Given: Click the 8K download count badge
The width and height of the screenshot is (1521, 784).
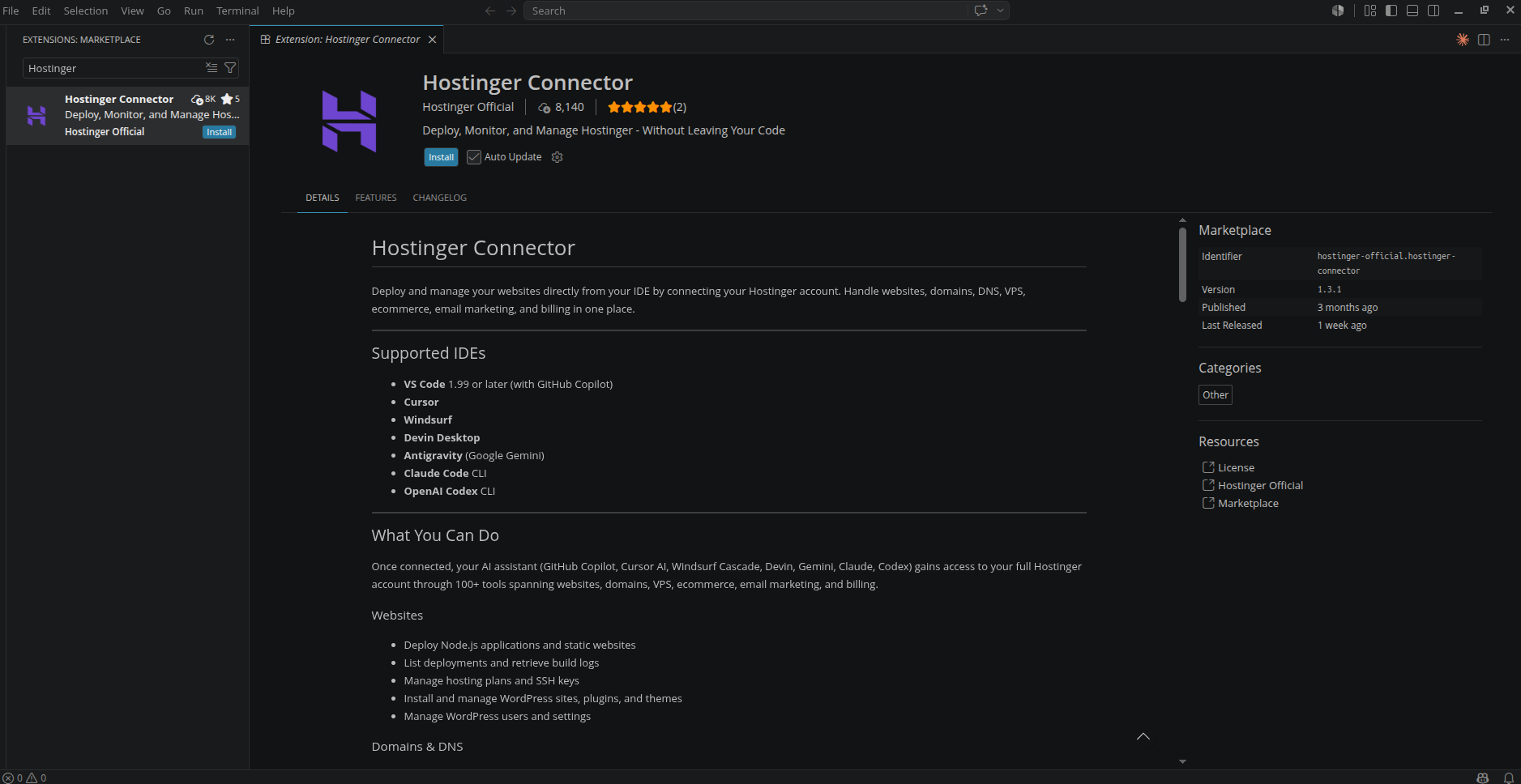Looking at the screenshot, I should (x=203, y=99).
